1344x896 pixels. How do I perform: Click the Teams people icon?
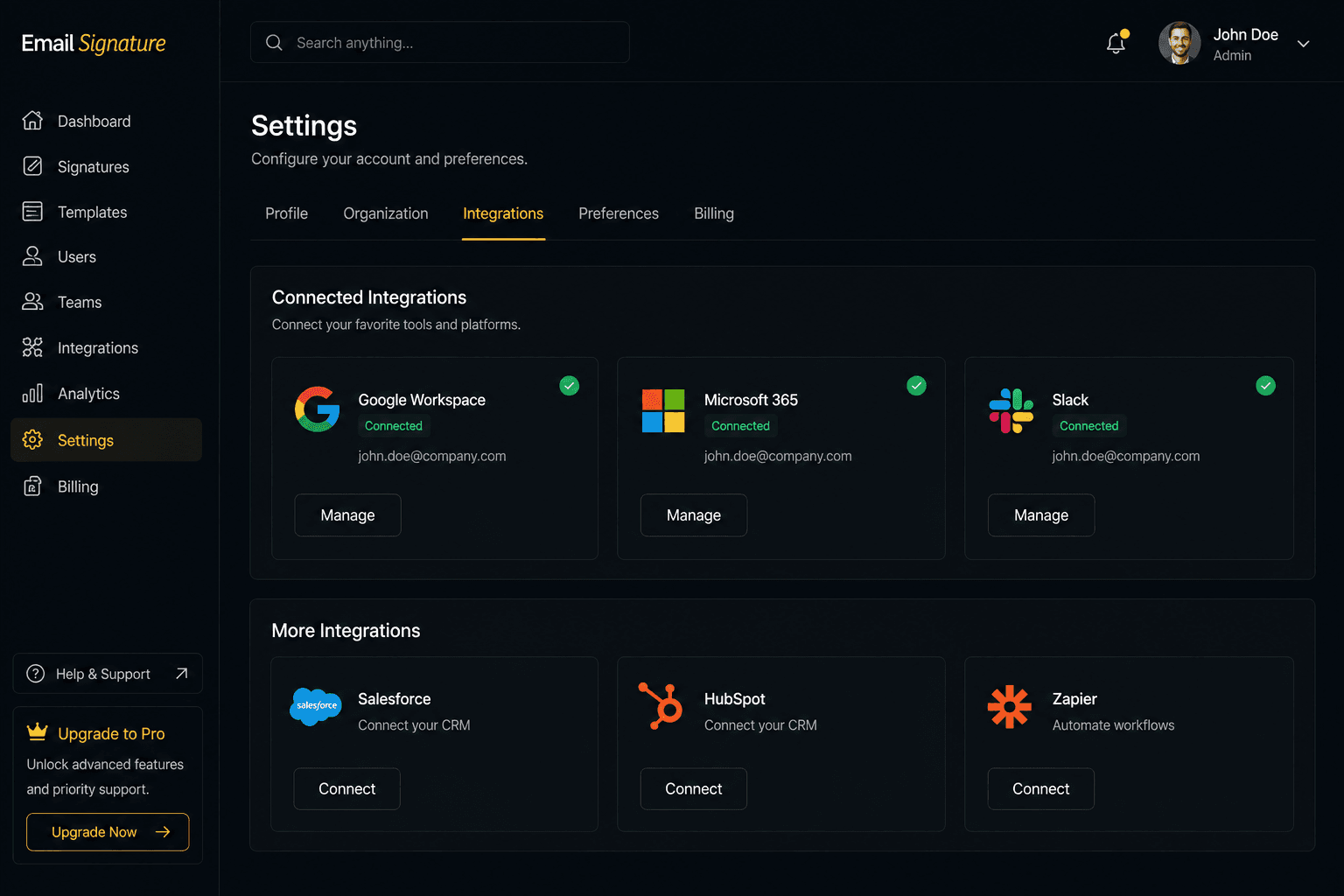(32, 302)
